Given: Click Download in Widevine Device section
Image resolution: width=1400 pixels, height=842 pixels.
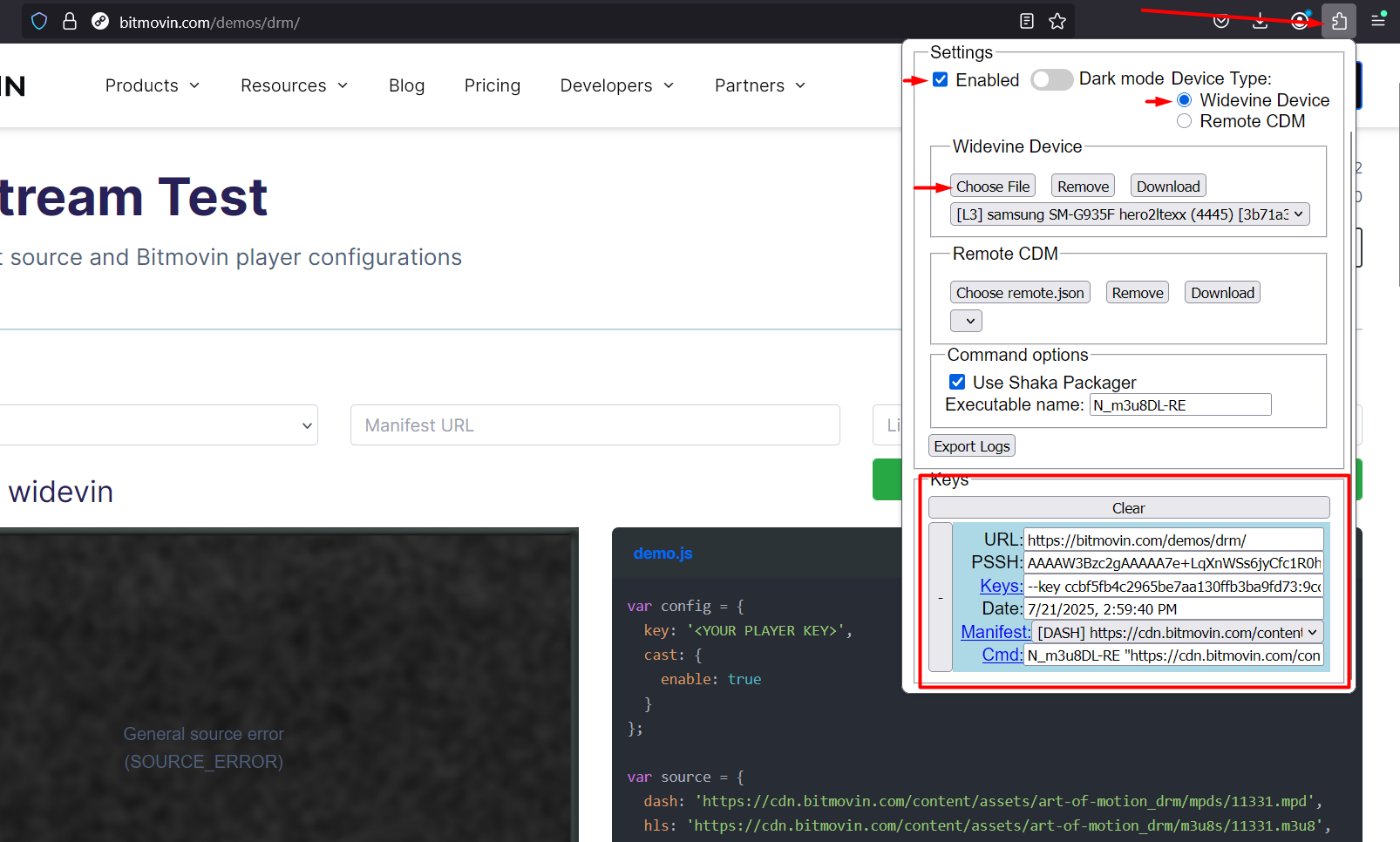Looking at the screenshot, I should (1168, 186).
